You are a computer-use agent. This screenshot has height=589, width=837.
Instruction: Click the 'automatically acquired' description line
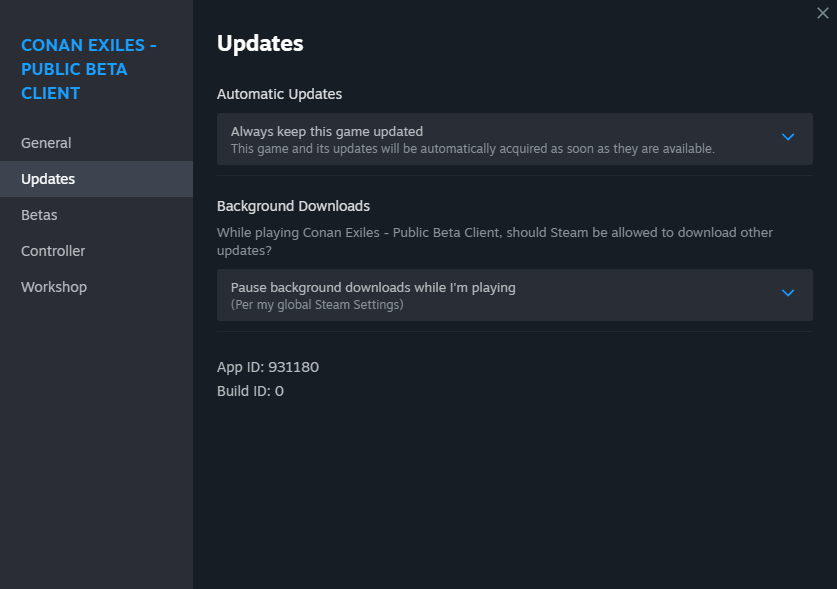tap(472, 149)
